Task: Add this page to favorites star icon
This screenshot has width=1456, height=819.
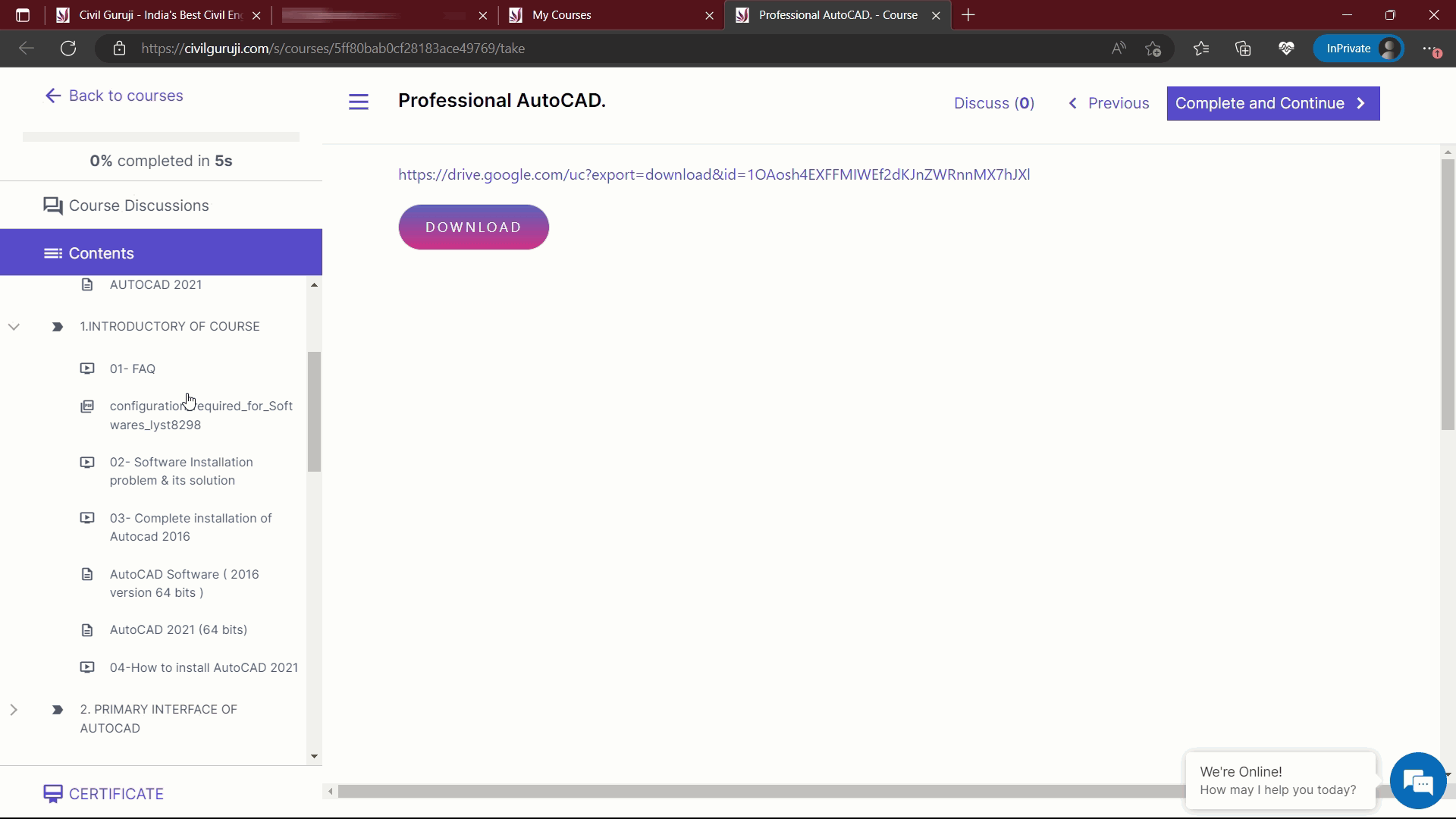Action: [1153, 49]
